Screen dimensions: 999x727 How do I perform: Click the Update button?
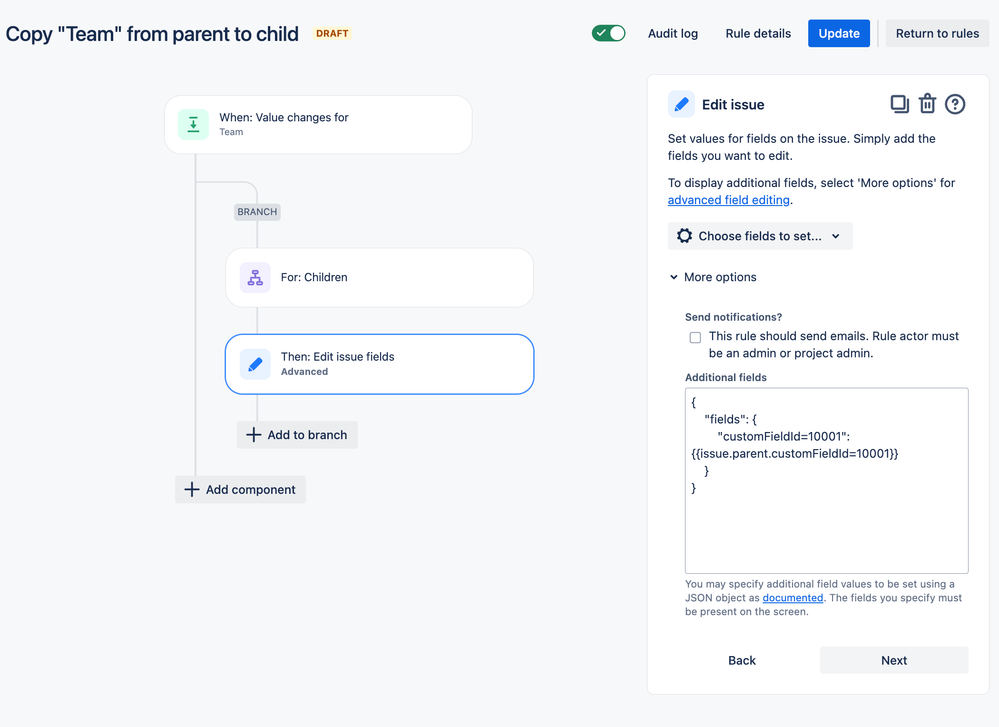coord(838,33)
